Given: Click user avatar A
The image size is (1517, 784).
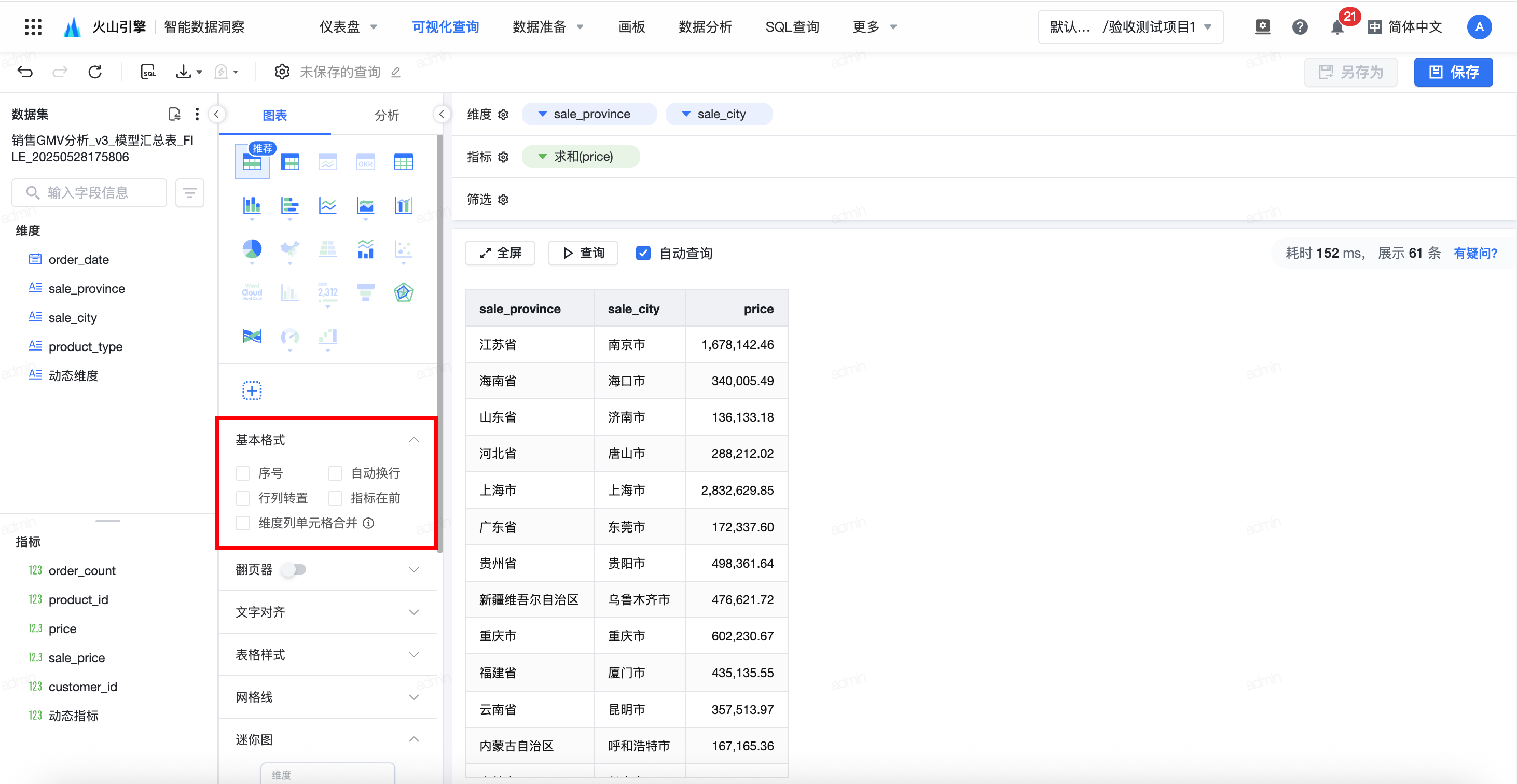Looking at the screenshot, I should (x=1479, y=27).
